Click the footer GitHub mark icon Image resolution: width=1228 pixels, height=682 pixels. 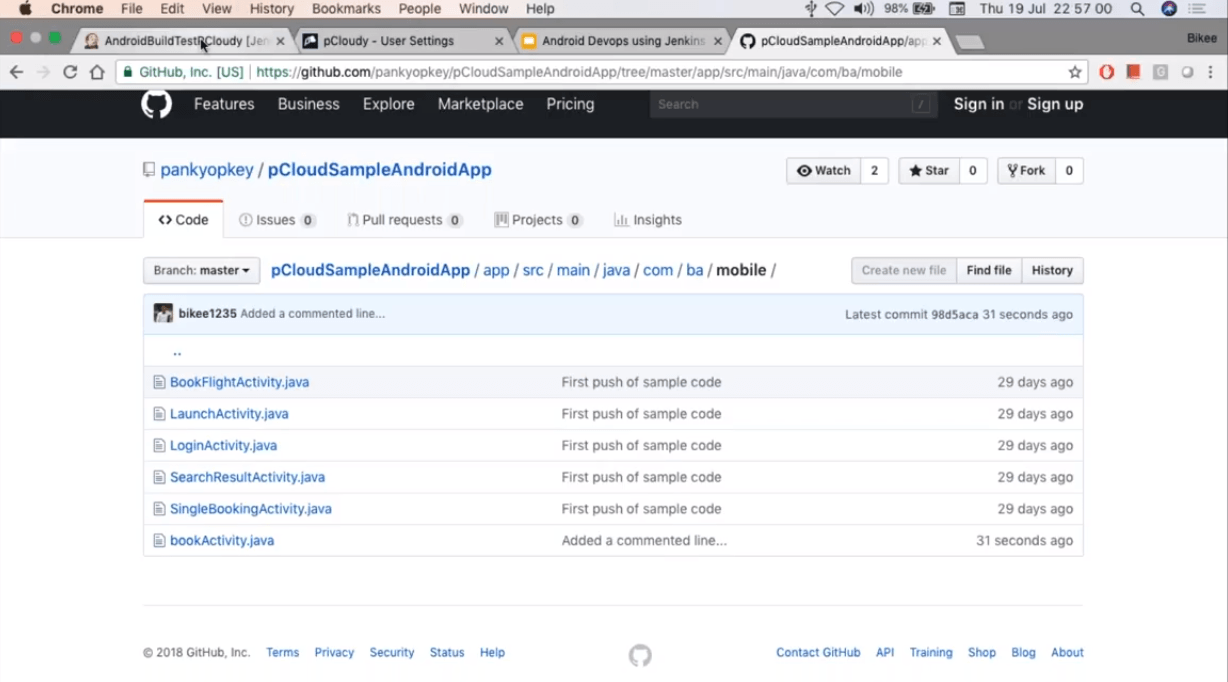tap(640, 655)
